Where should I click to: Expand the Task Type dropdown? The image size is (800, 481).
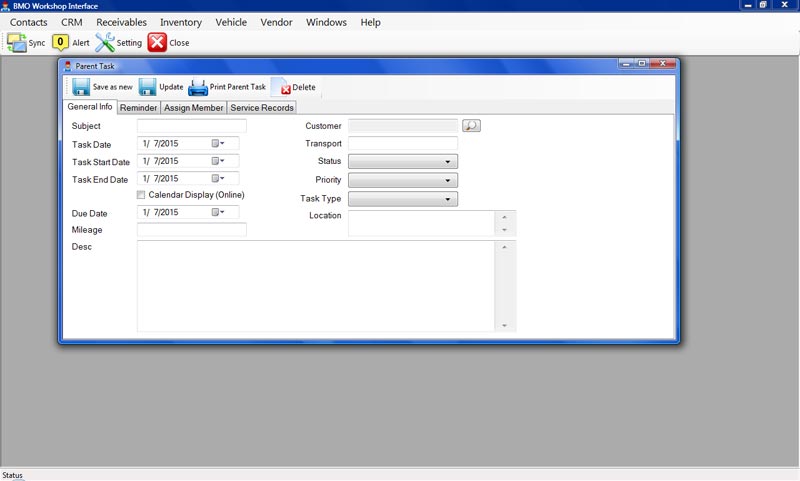(x=403, y=199)
